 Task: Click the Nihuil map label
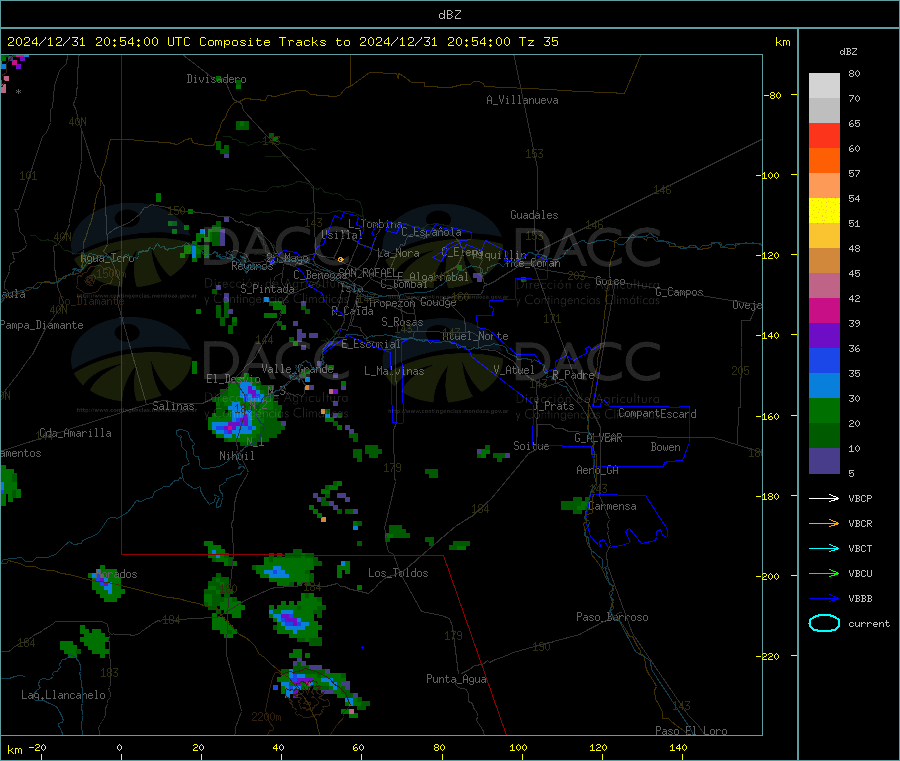point(237,456)
